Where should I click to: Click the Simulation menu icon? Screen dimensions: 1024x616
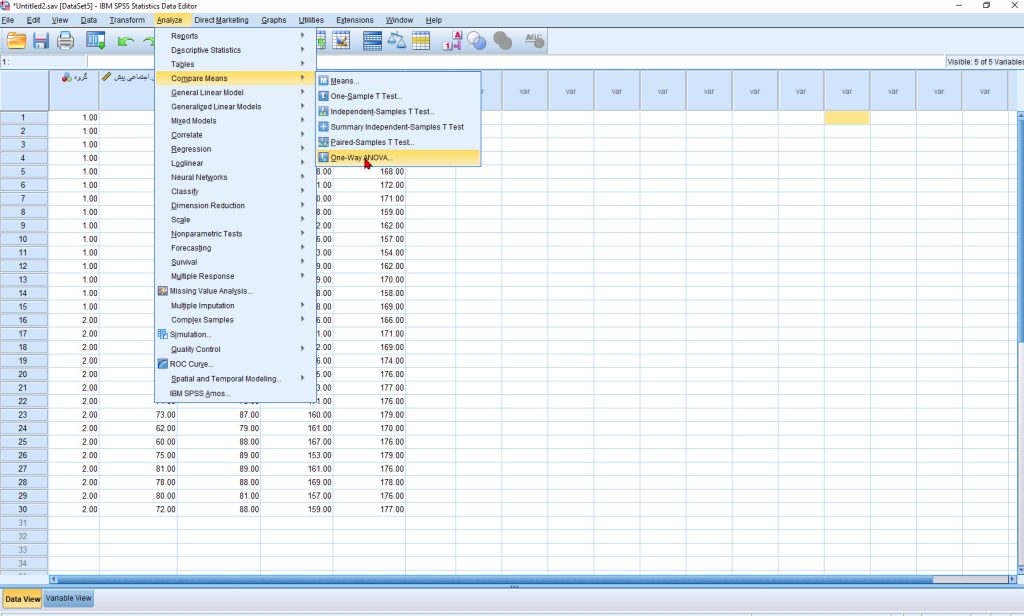163,334
